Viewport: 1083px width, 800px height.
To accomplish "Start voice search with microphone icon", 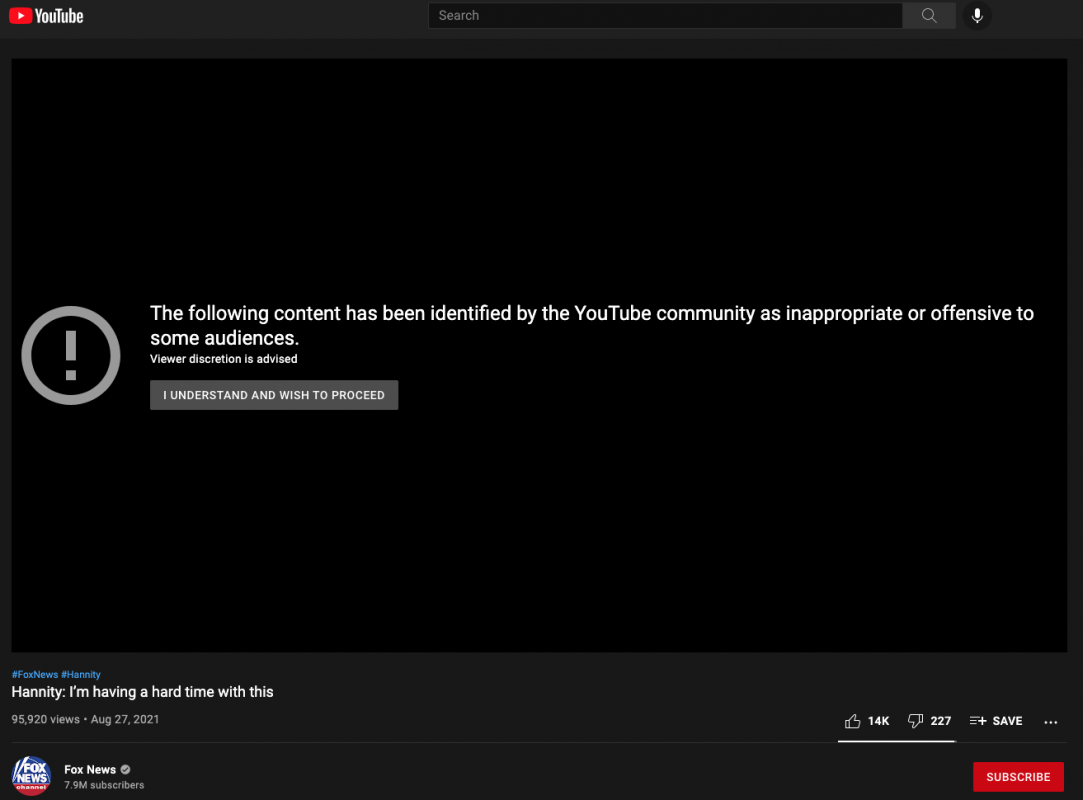I will pyautogui.click(x=977, y=15).
